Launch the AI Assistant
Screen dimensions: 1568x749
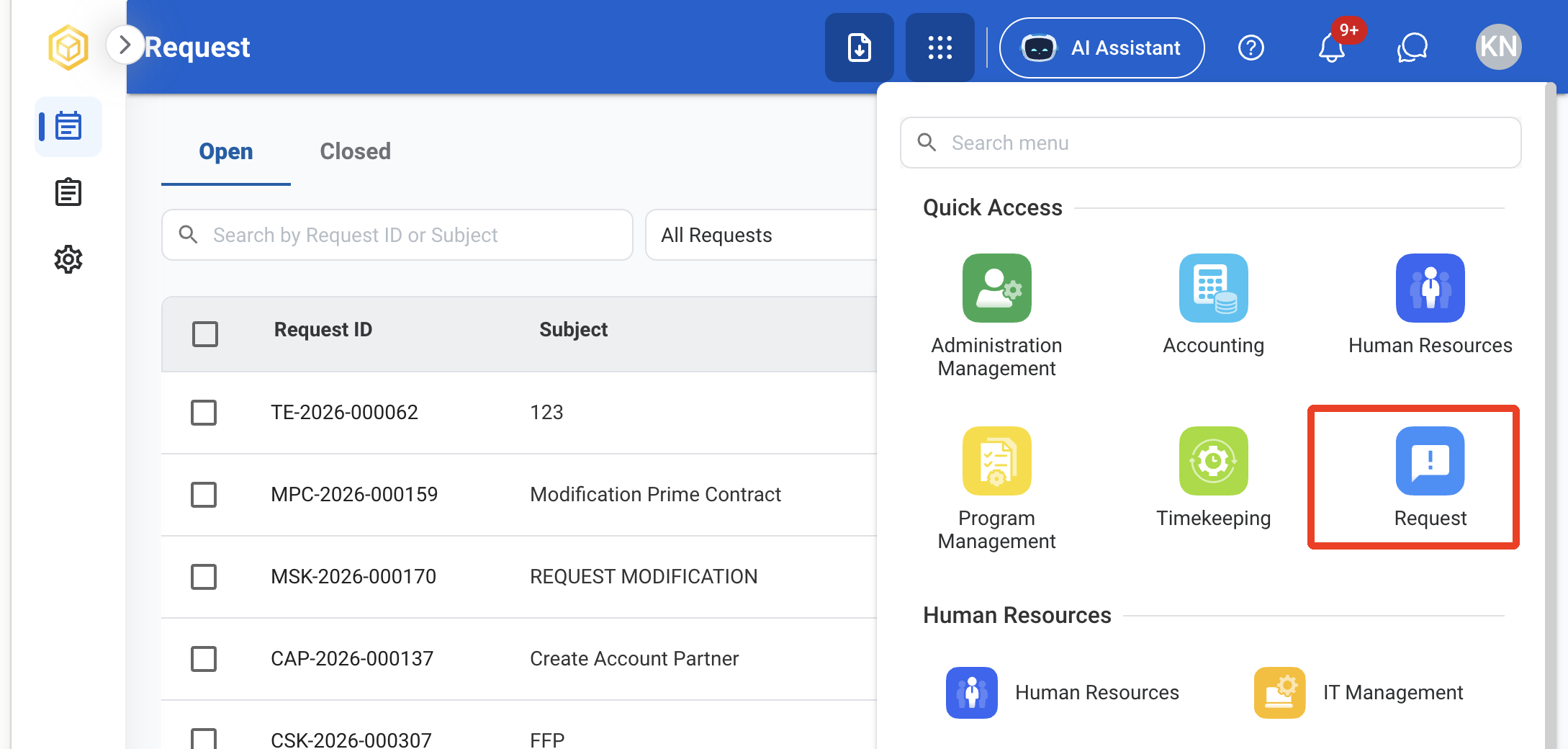click(1102, 48)
